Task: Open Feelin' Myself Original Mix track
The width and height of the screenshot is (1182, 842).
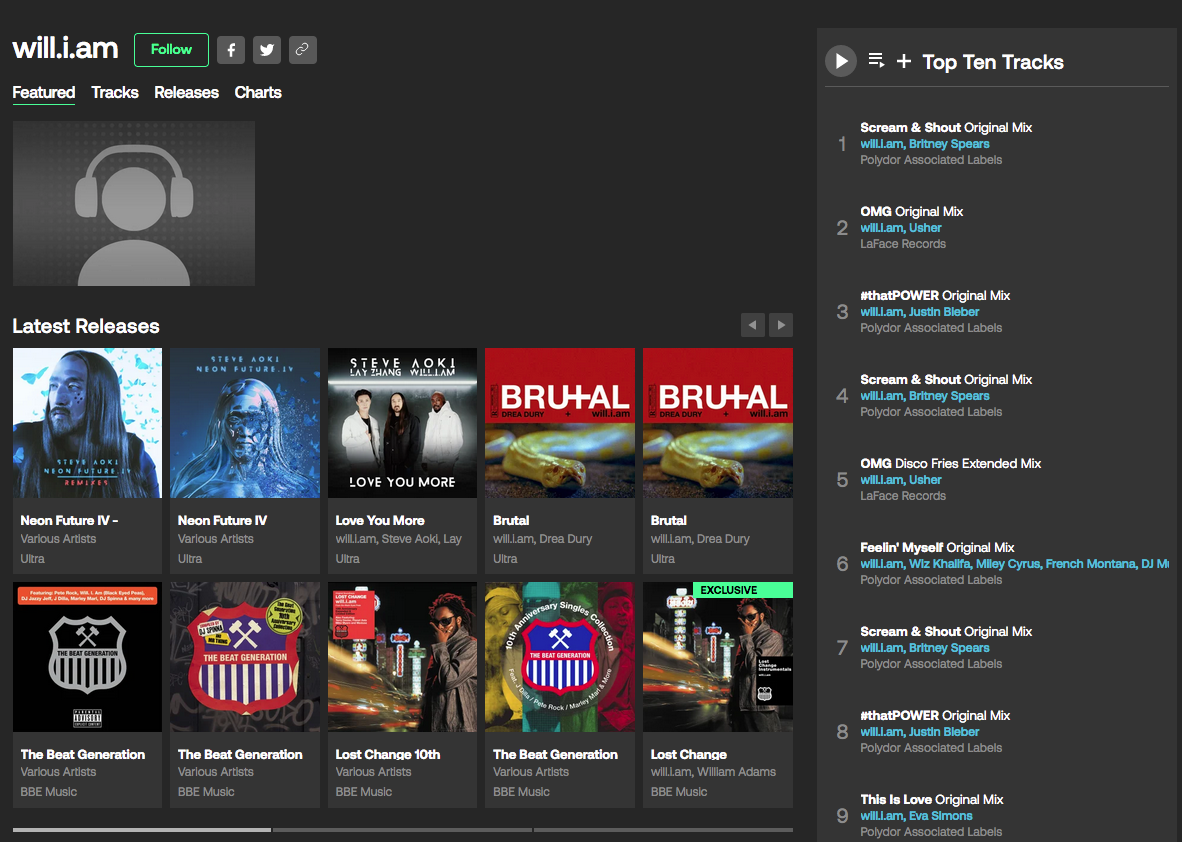Action: point(937,547)
